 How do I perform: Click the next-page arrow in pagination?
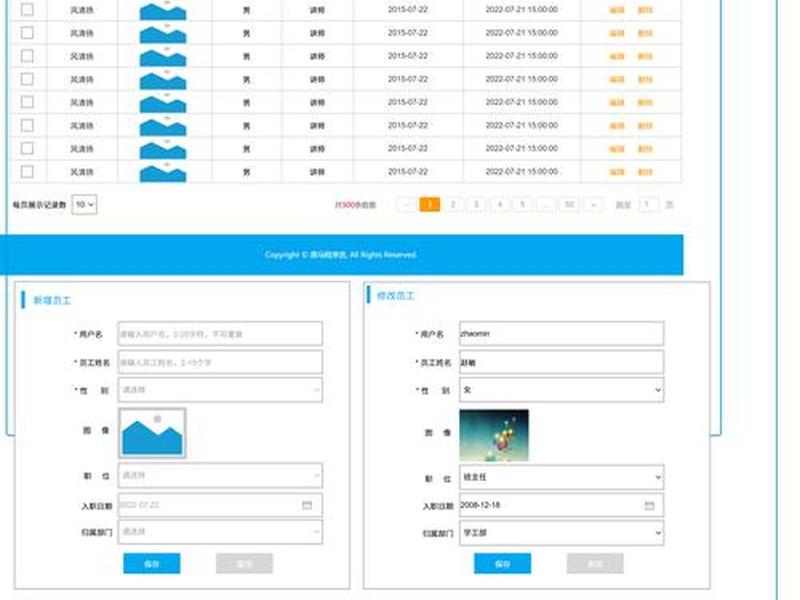coord(593,205)
